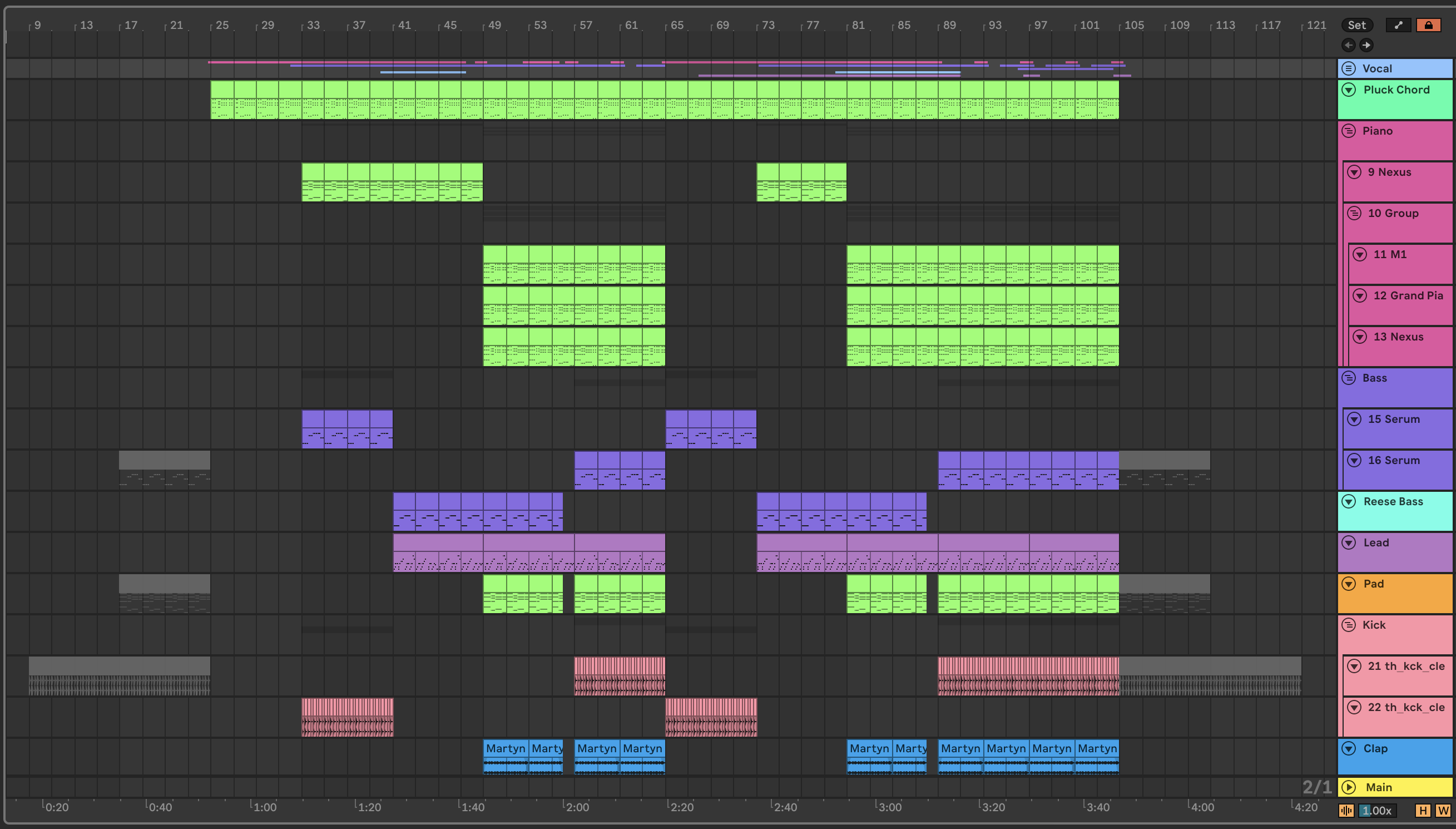Click the W optimize width button

point(1443,811)
